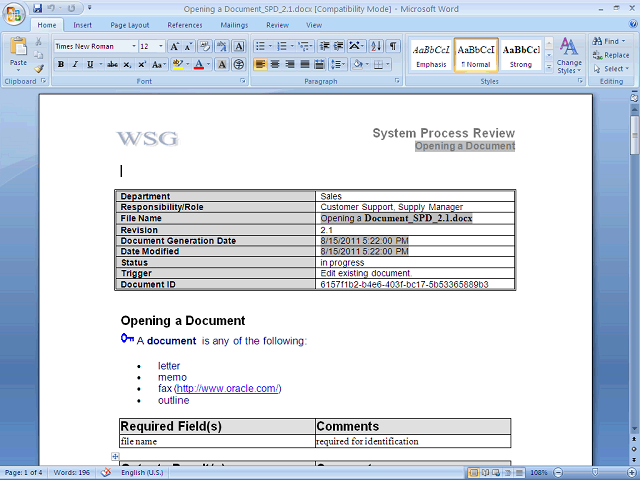
Task: Open Paragraph dialog box launcher
Action: click(397, 81)
